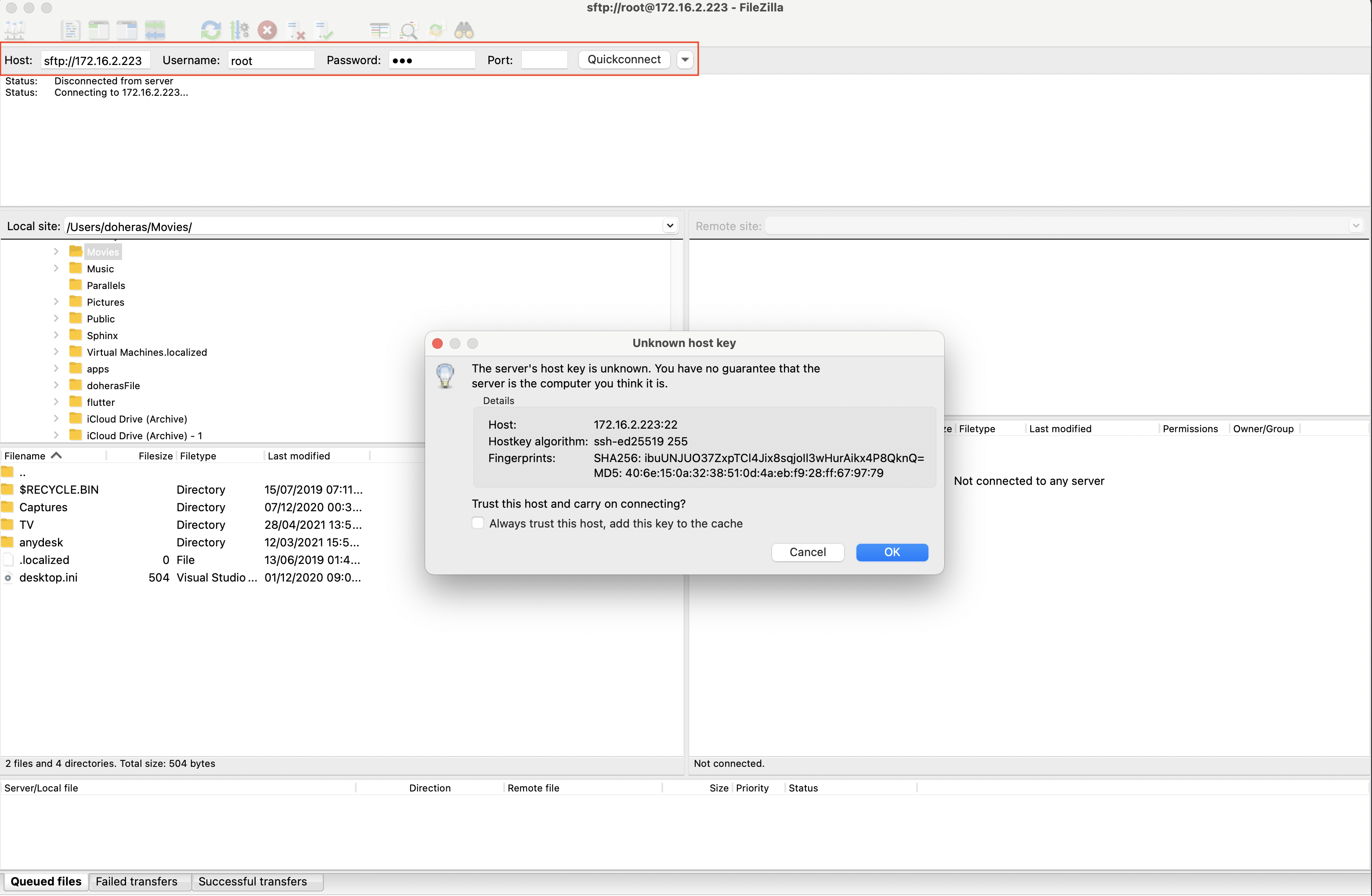Screen dimensions: 1372x896
Task: Sort local files by Filename column
Action: point(53,456)
